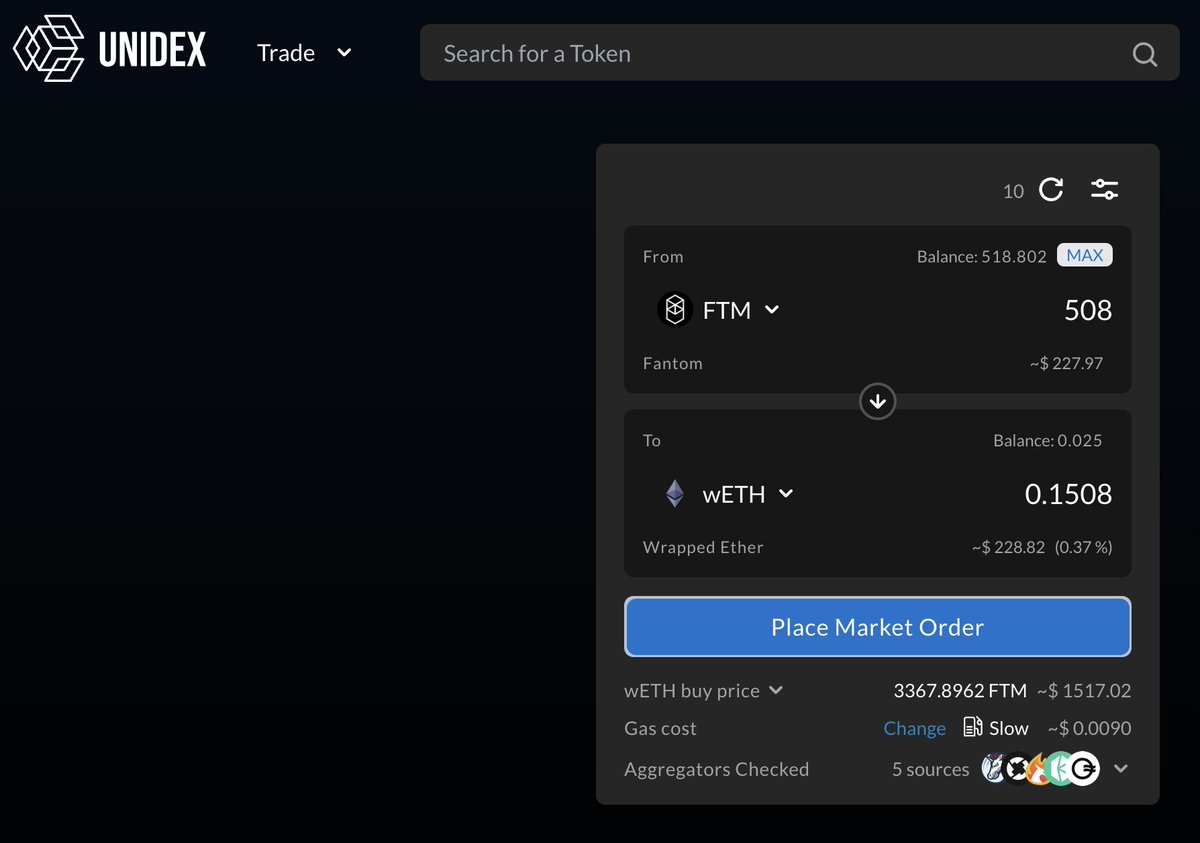This screenshot has width=1200, height=843.
Task: Click the ~$ 0.0090 gas cost value
Action: 1089,729
